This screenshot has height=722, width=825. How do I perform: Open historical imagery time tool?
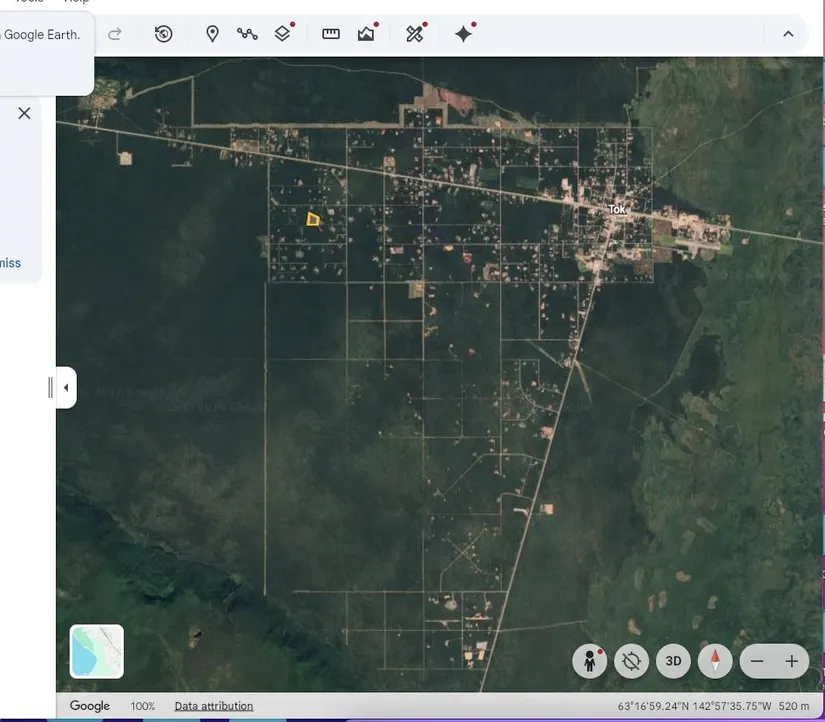164,34
